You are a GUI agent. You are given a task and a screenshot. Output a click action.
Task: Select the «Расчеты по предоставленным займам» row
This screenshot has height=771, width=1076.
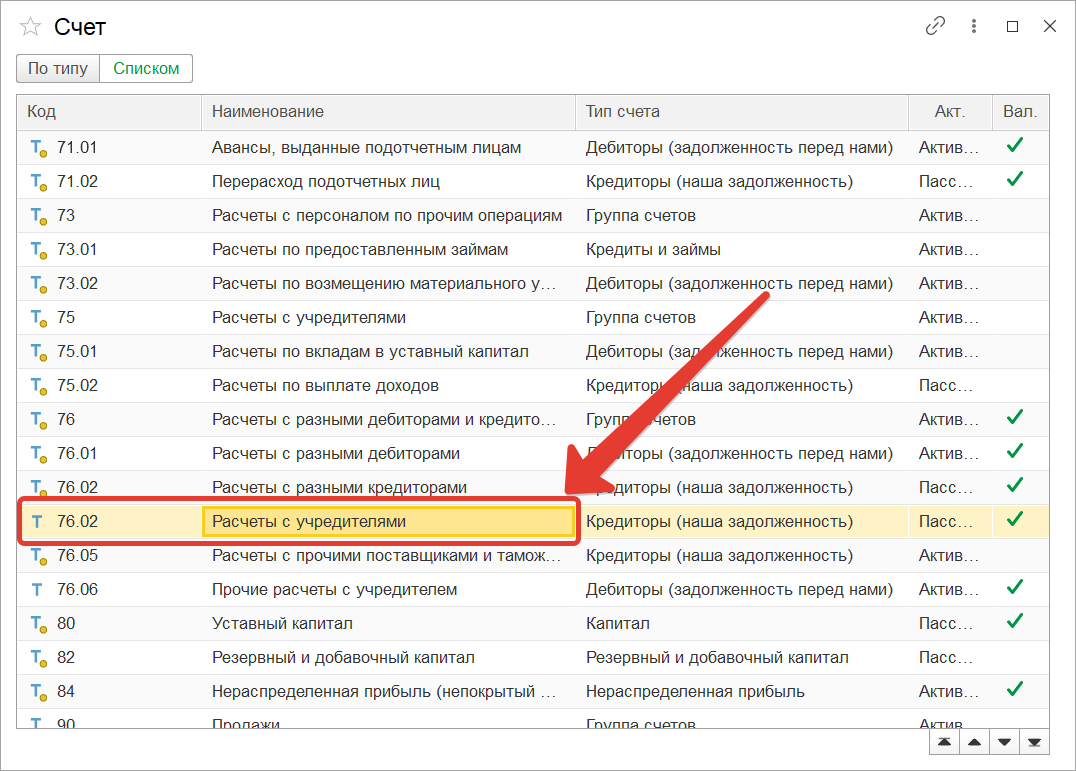[x=360, y=250]
